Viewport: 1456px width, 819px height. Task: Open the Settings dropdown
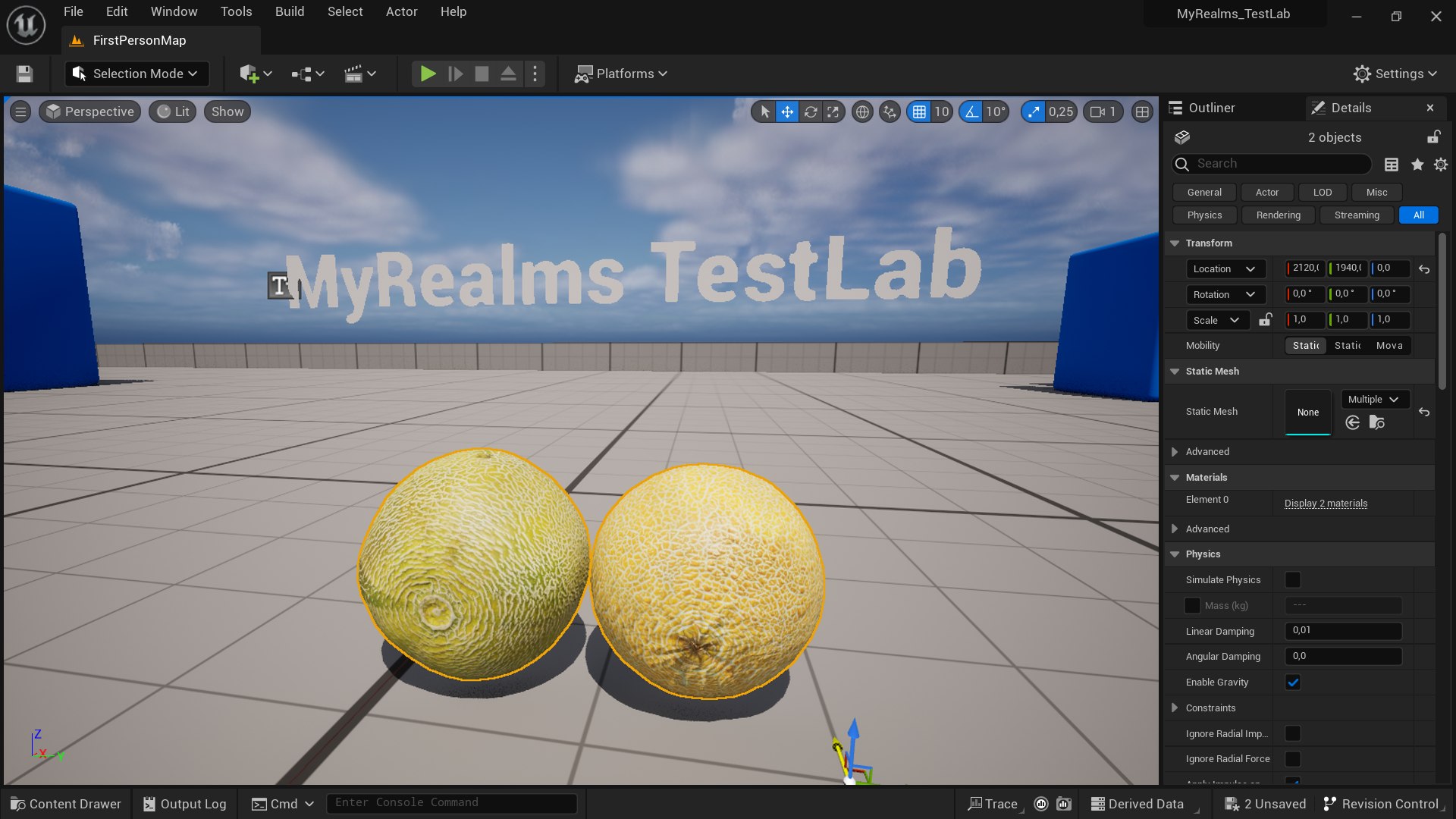tap(1395, 74)
